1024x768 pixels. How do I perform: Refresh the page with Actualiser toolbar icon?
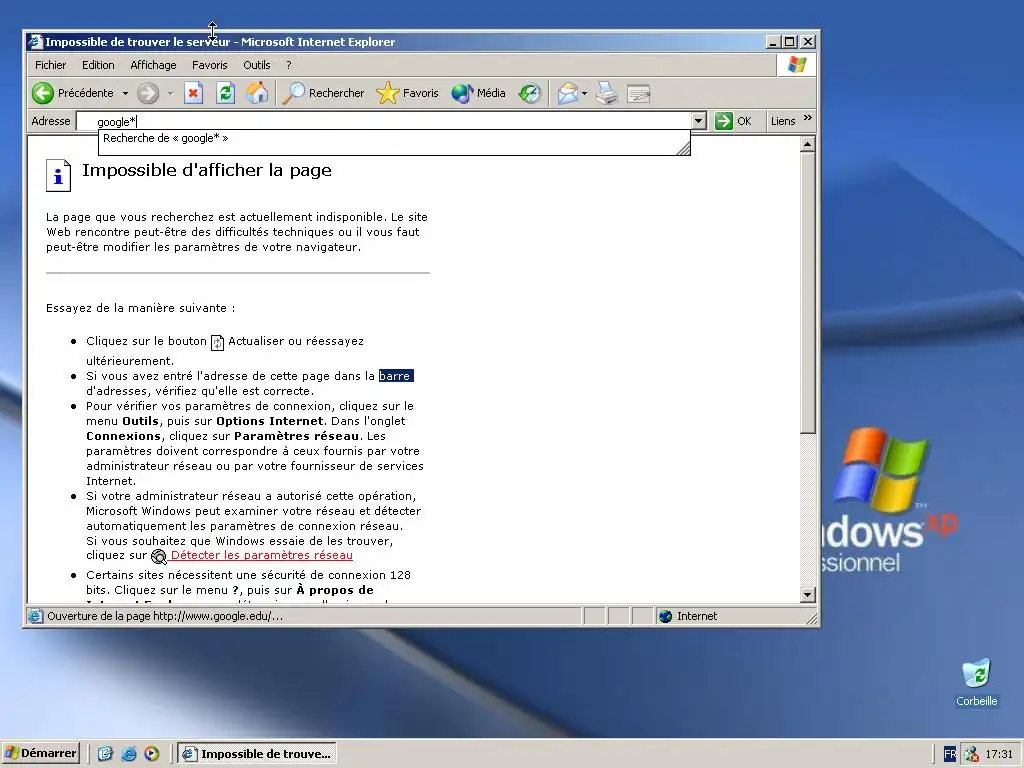pos(225,93)
